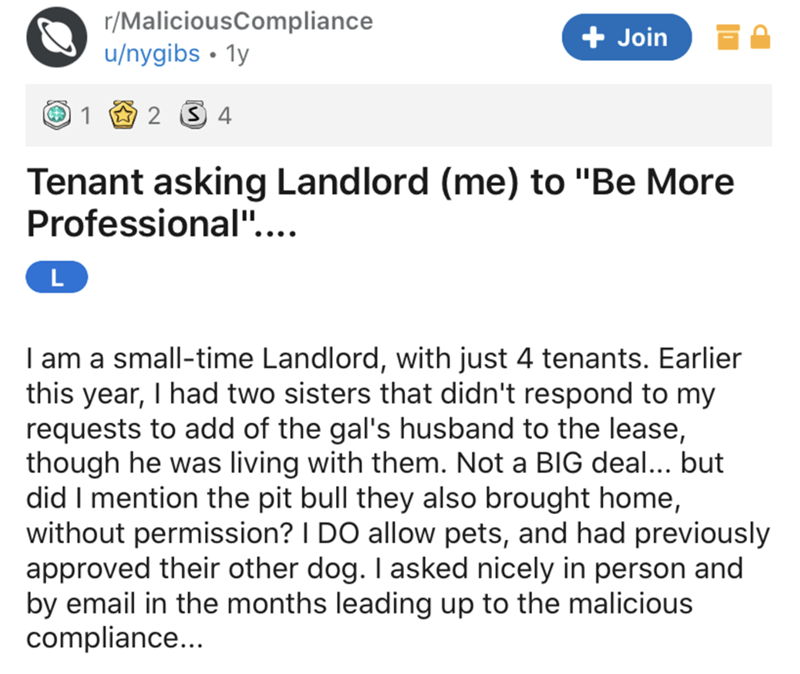Click the gold star award icon
Screen dimensions: 800x674
pyautogui.click(x=124, y=116)
